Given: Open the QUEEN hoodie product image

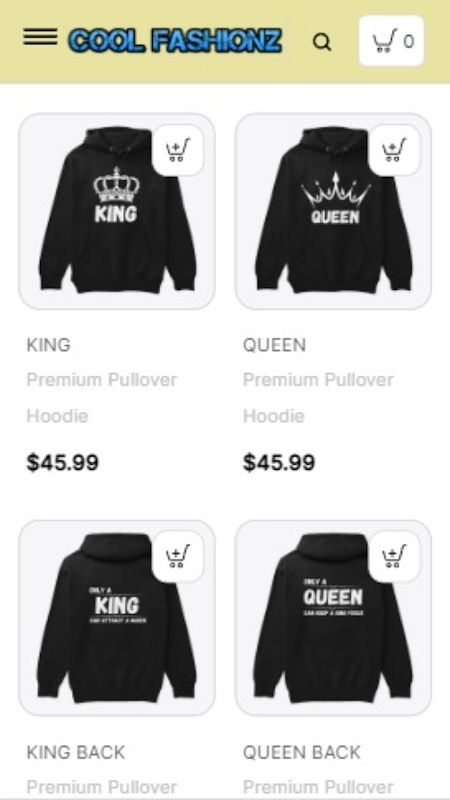Looking at the screenshot, I should click(333, 211).
